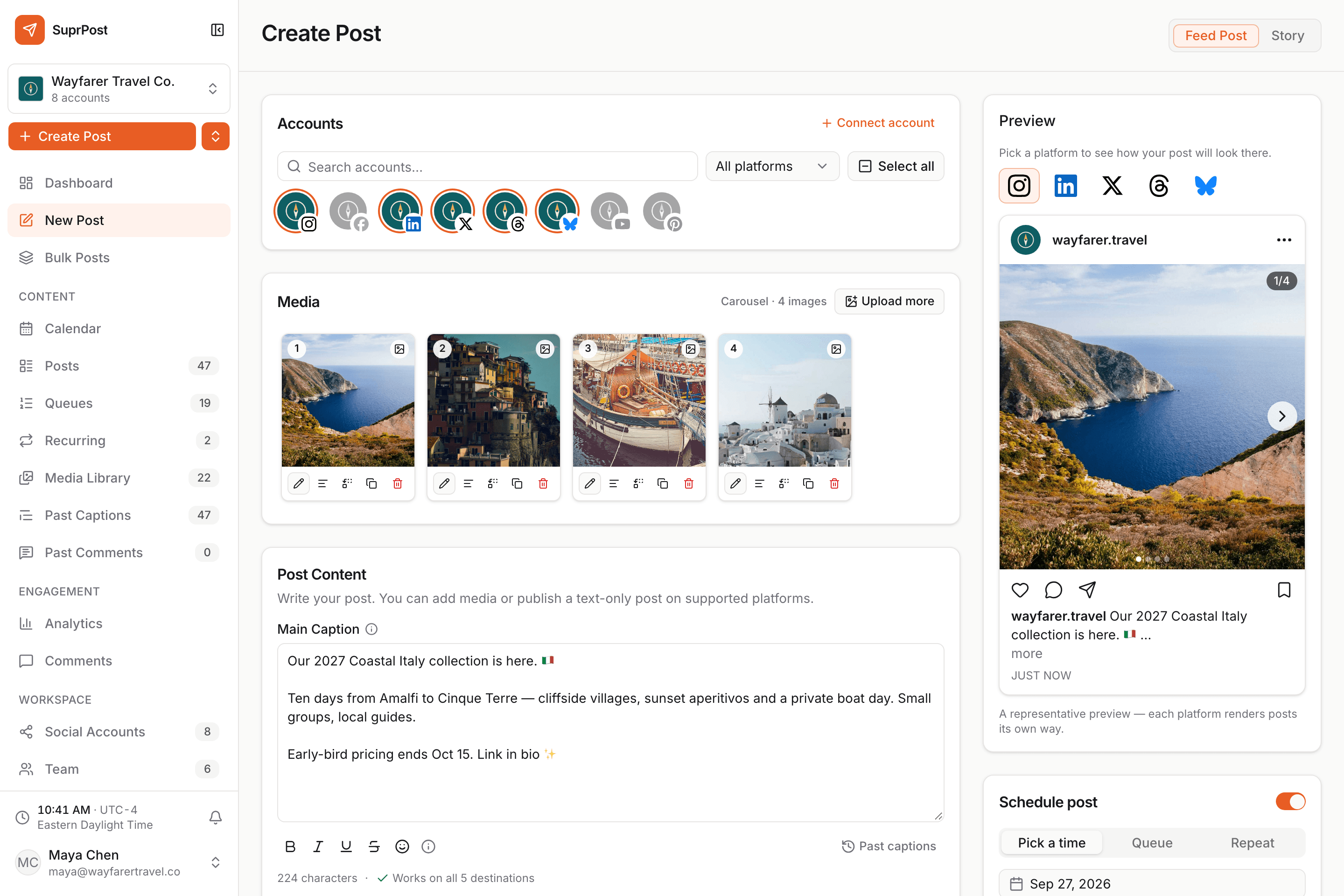Image resolution: width=1344 pixels, height=896 pixels.
Task: Open the Sep 27, 2026 date picker
Action: point(1151,883)
